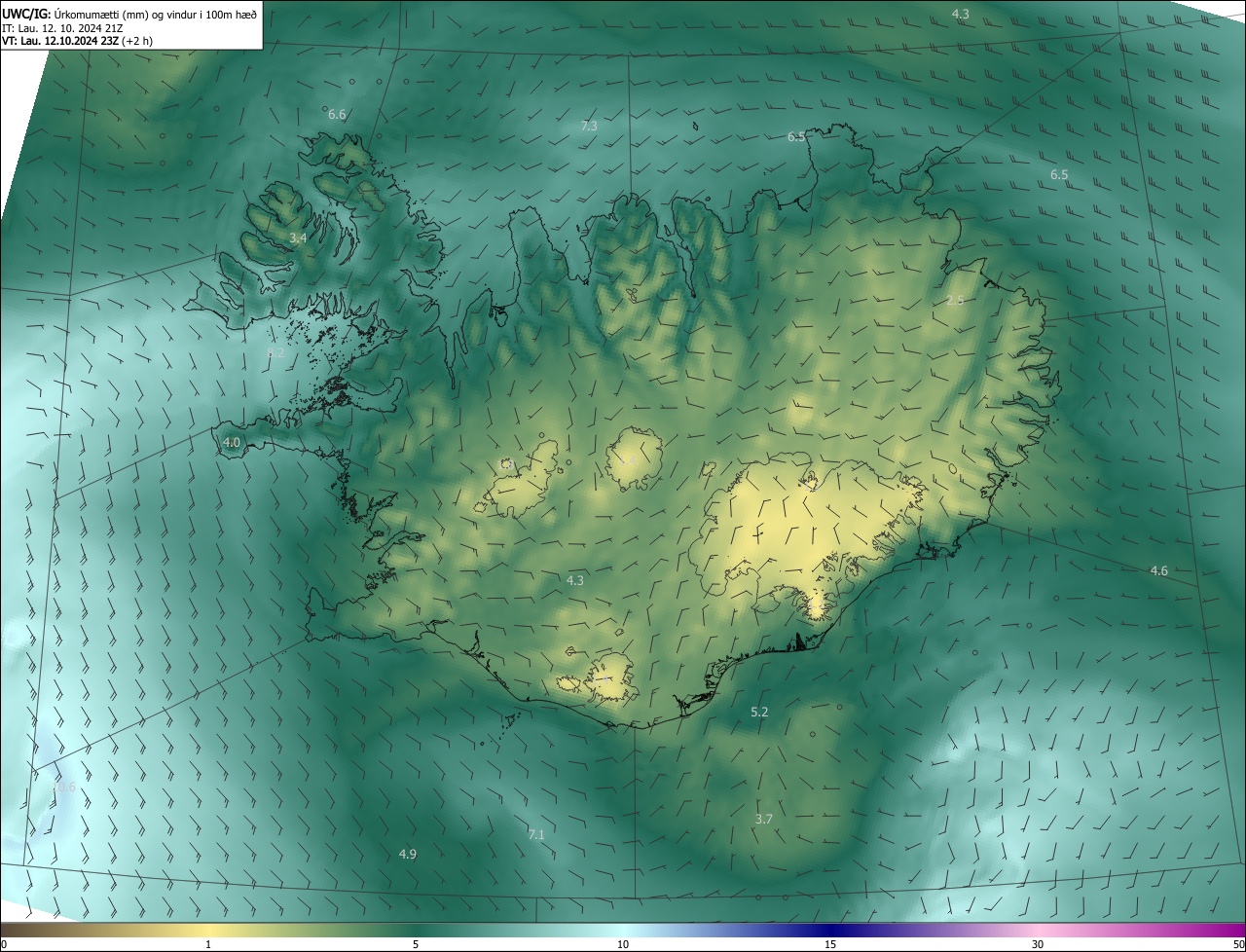Click the 4.0 value on the Snæfellsnes peninsula tip

232,442
